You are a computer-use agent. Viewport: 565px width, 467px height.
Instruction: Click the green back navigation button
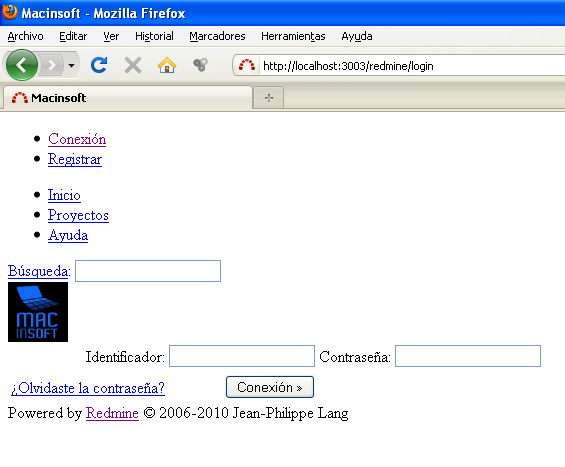click(x=22, y=65)
